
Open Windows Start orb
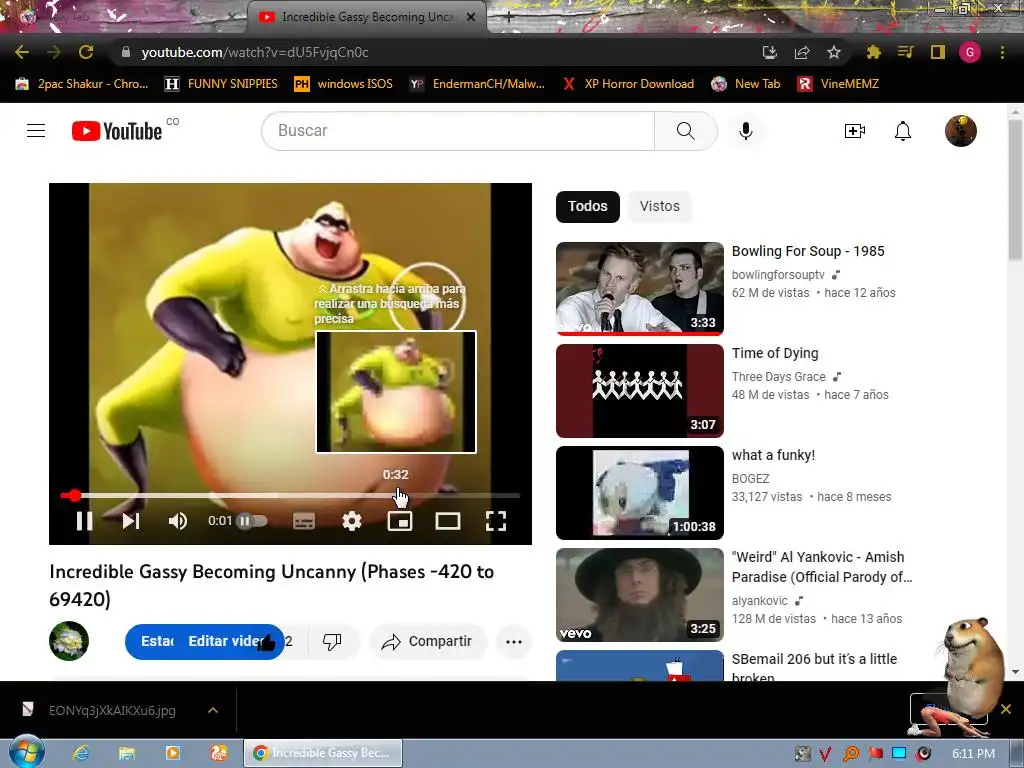point(26,752)
